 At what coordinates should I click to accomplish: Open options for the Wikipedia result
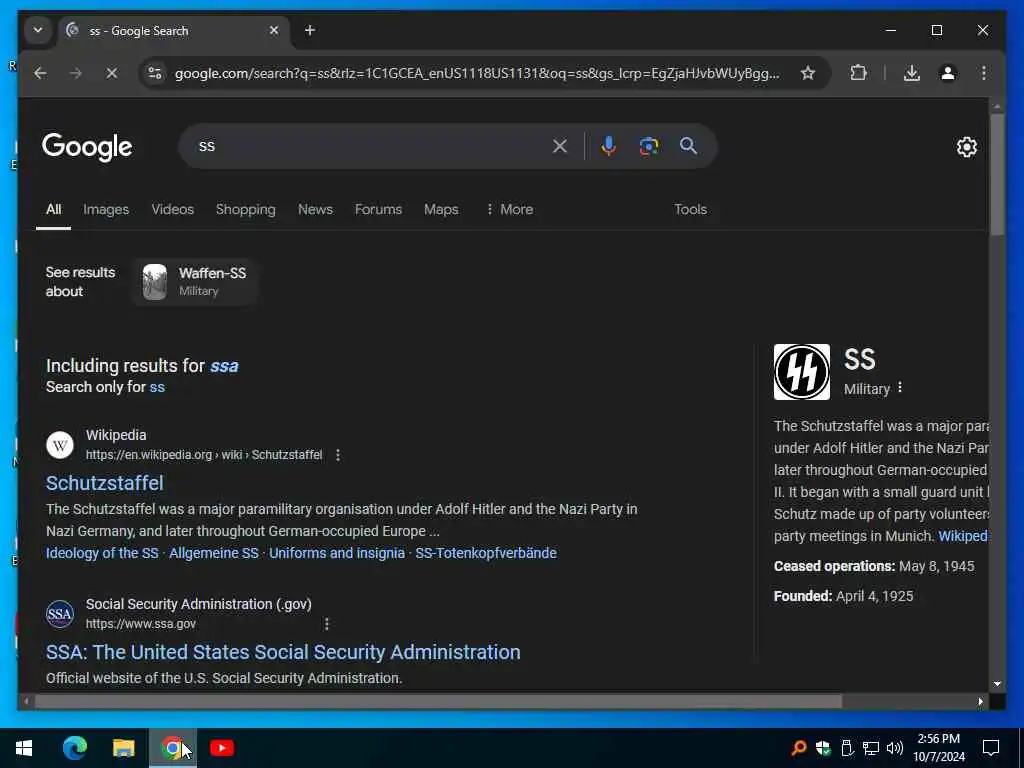(338, 455)
